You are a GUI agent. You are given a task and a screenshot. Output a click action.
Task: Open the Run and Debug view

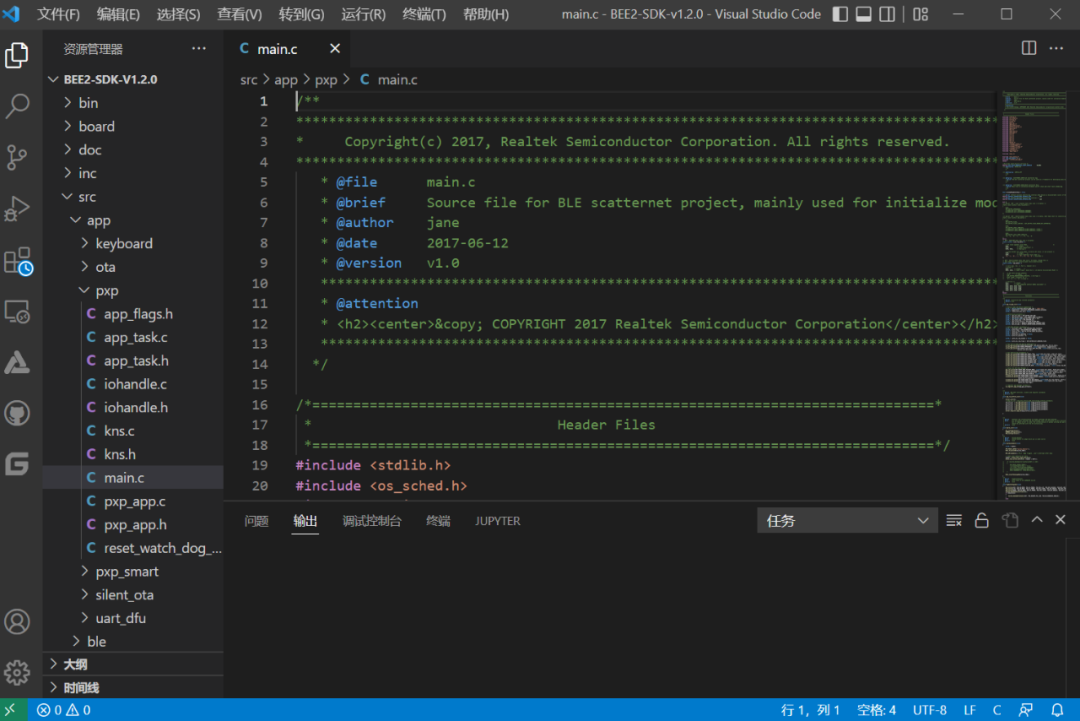pos(17,208)
